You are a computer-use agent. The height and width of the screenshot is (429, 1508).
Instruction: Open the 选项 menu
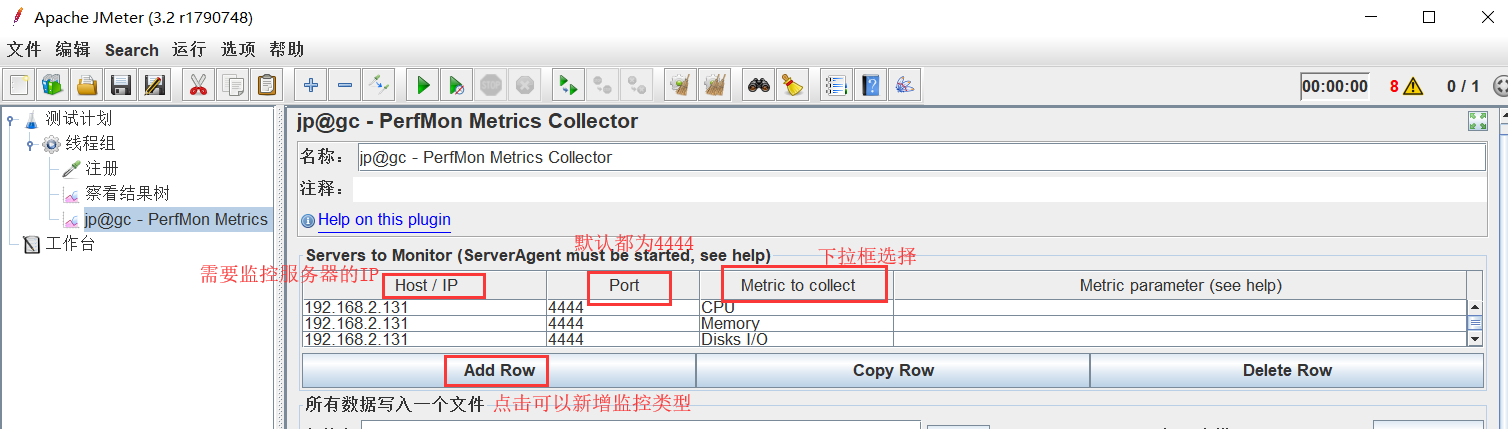(x=238, y=49)
